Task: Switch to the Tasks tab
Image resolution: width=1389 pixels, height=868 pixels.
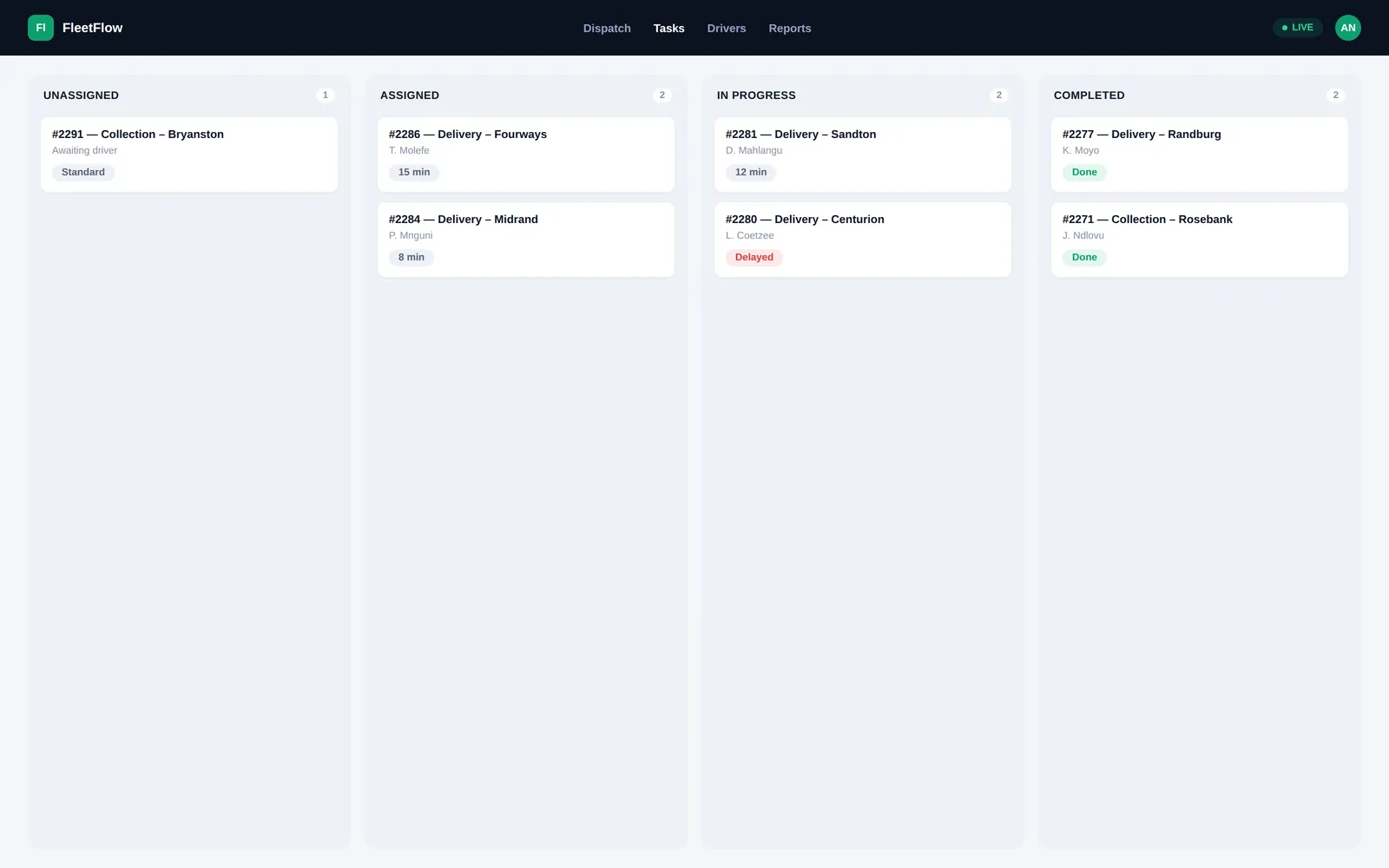Action: pos(668,29)
